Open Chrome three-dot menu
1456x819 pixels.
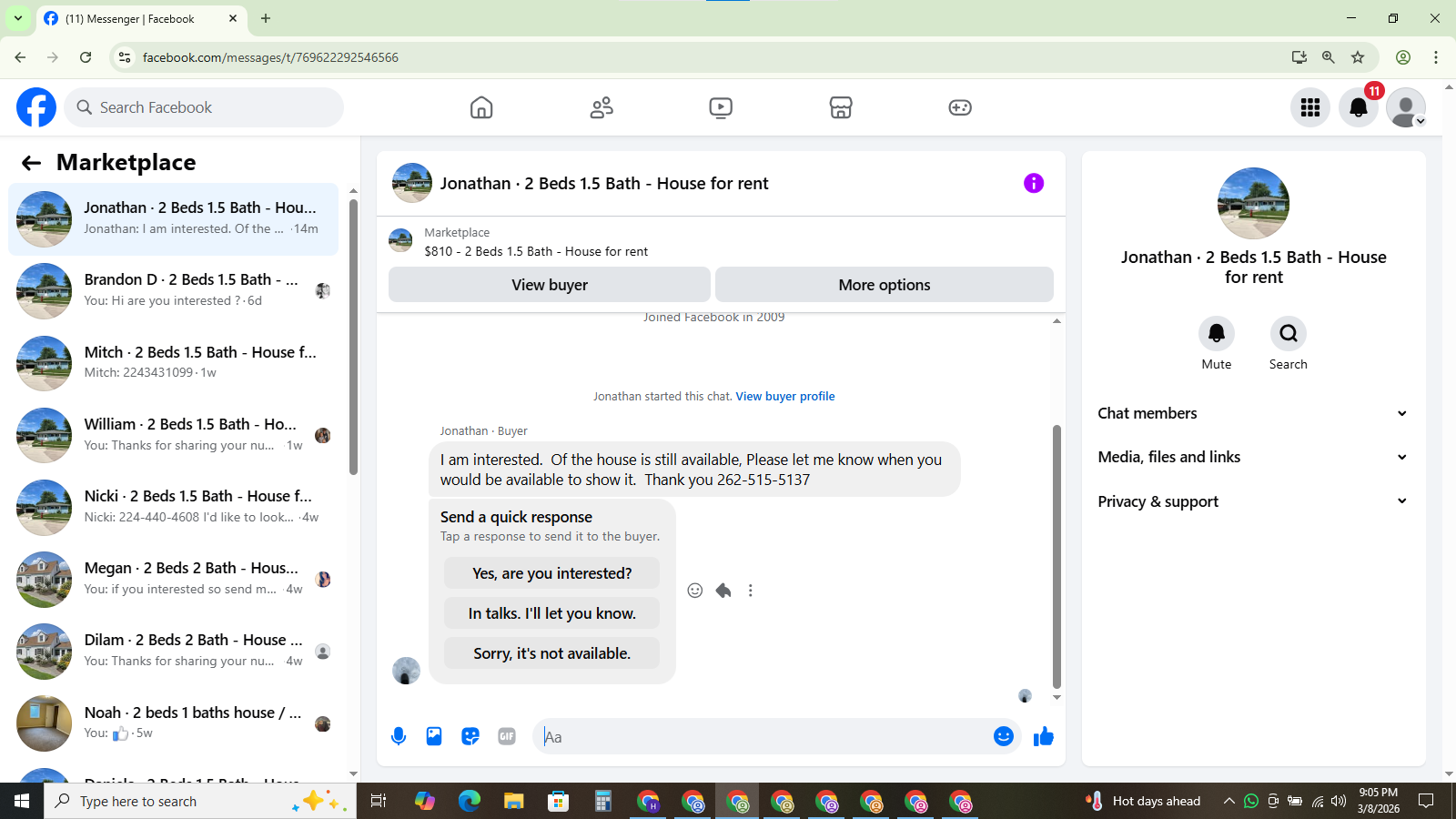point(1436,57)
